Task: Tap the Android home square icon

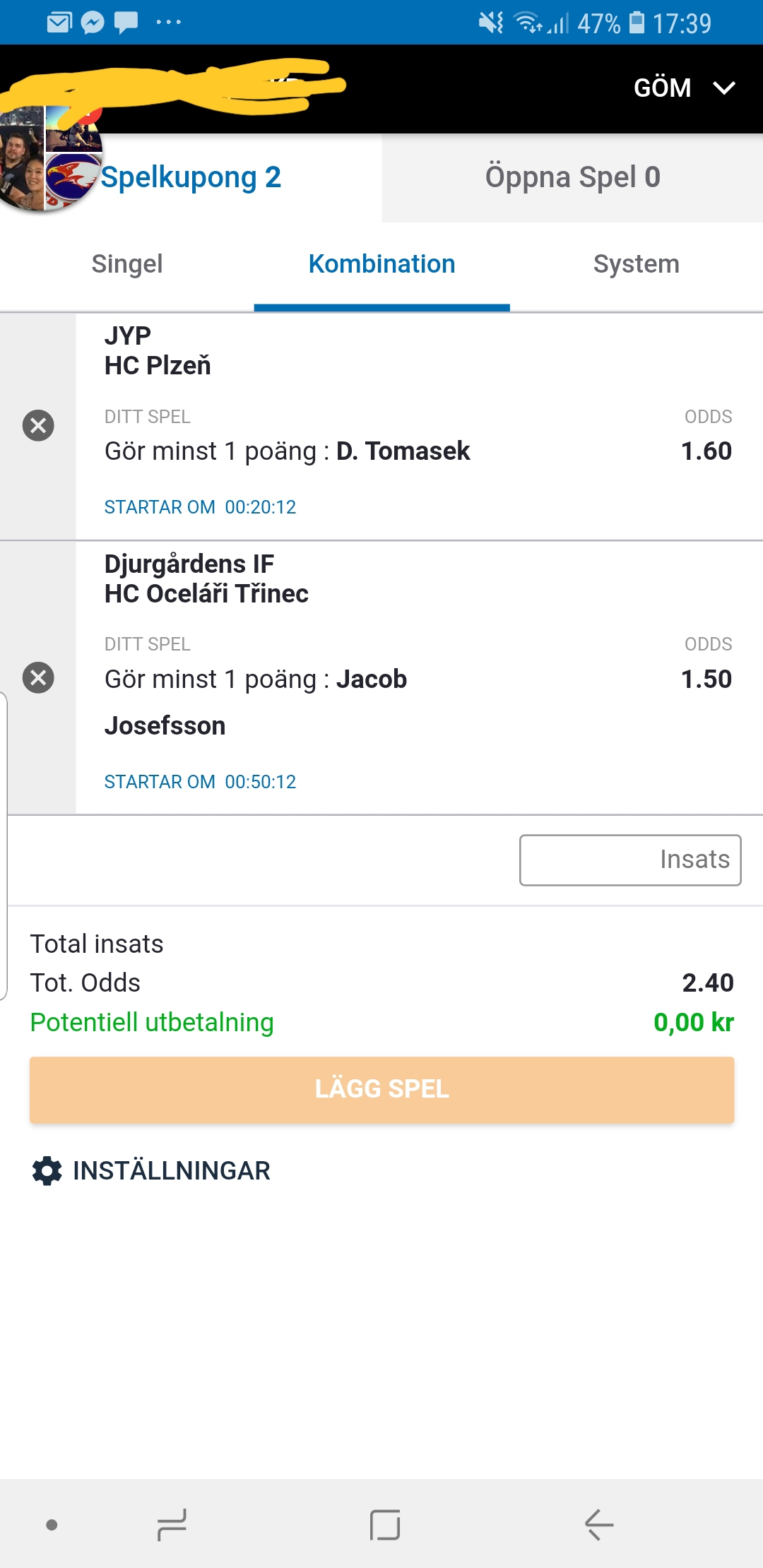Action: click(385, 1524)
